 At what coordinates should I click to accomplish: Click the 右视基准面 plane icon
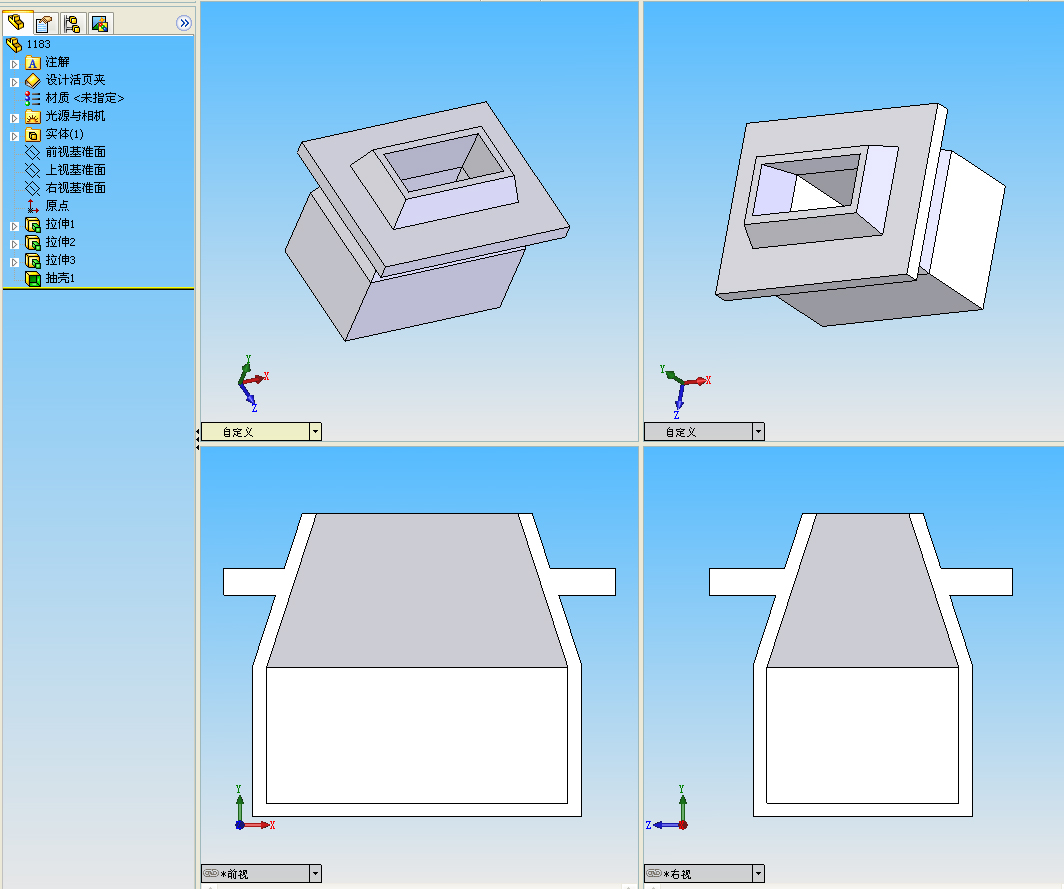click(33, 188)
